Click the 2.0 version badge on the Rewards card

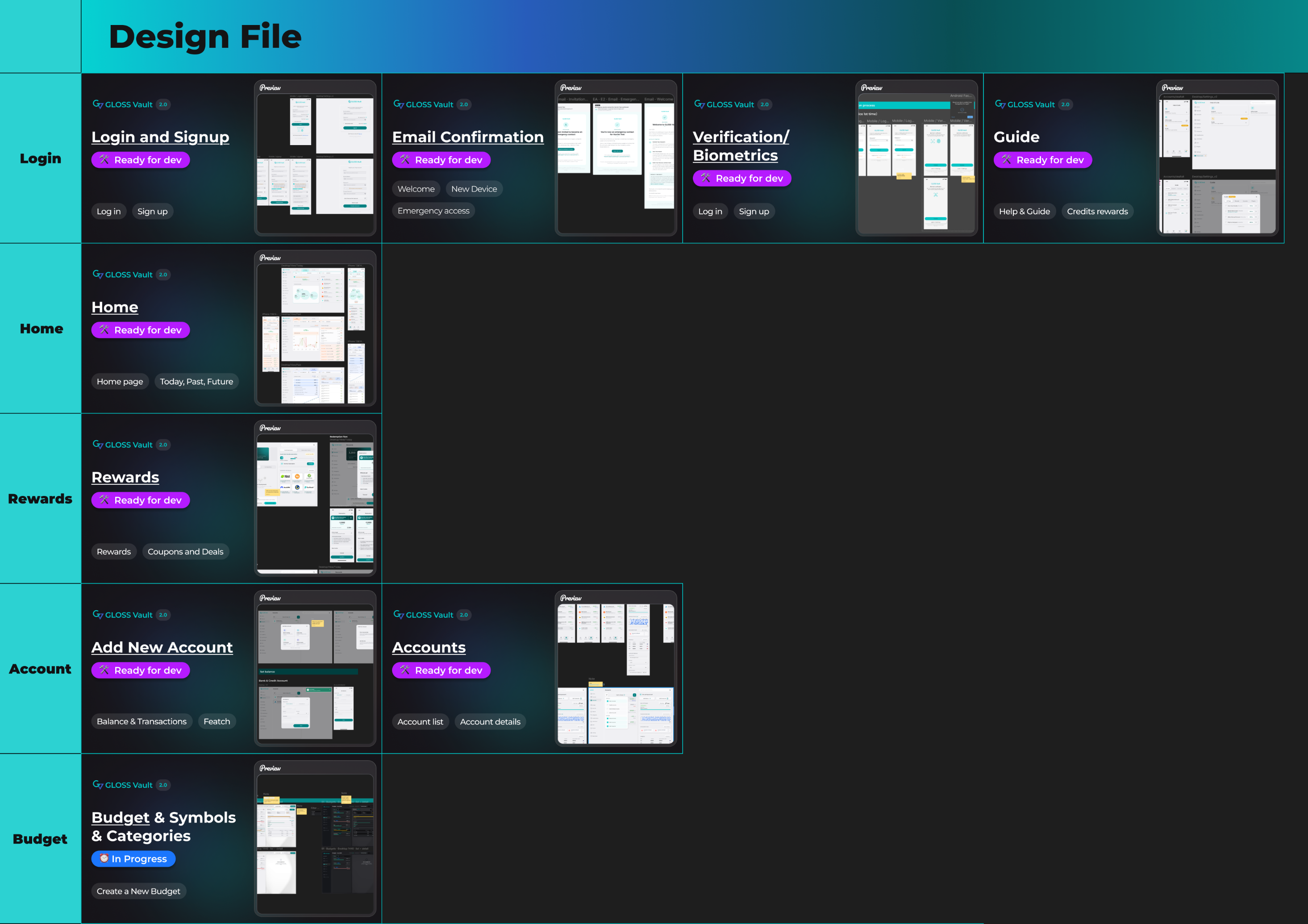coord(163,445)
